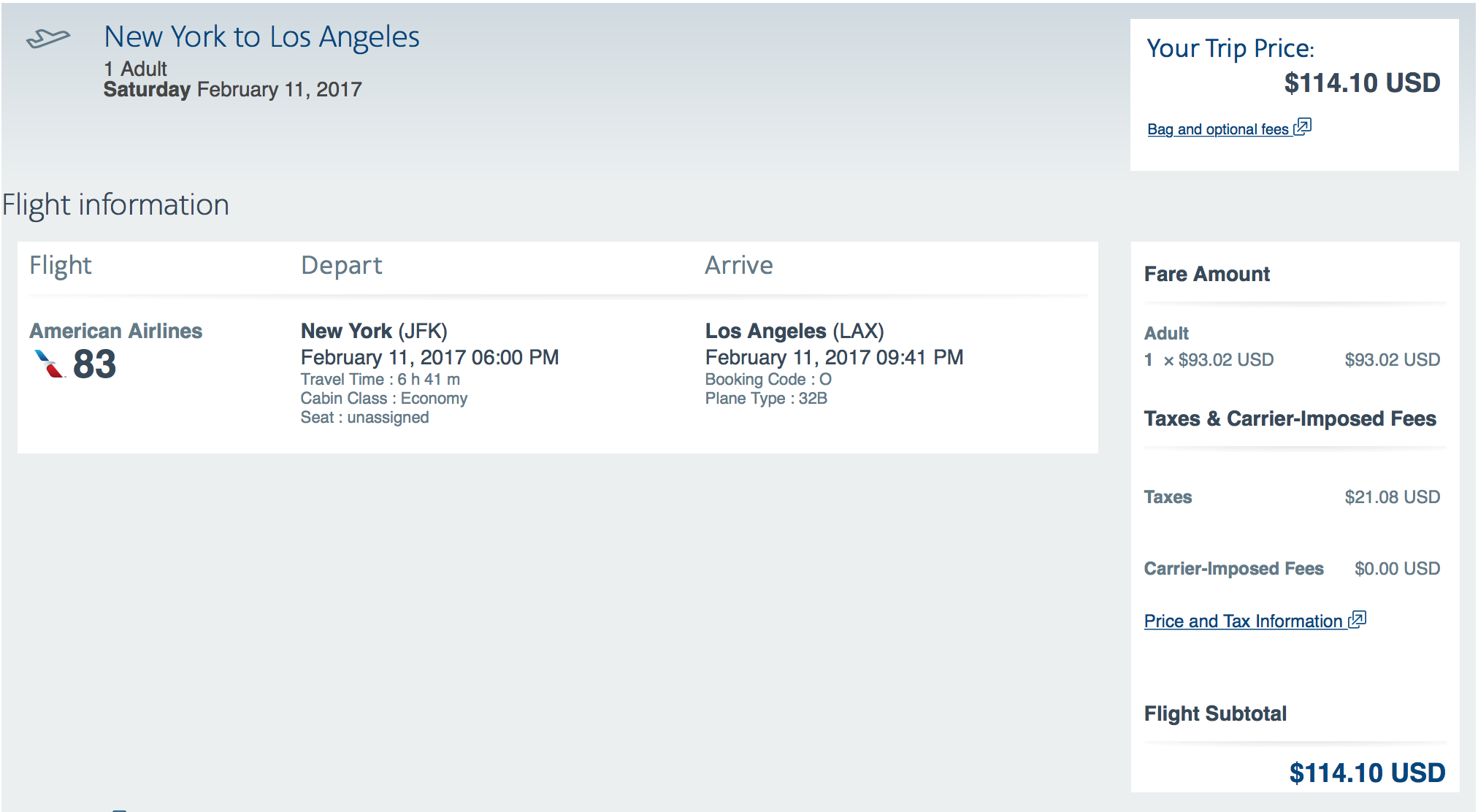This screenshot has height=812, width=1478.
Task: Click the Your Trip Price amount
Action: coord(1362,83)
